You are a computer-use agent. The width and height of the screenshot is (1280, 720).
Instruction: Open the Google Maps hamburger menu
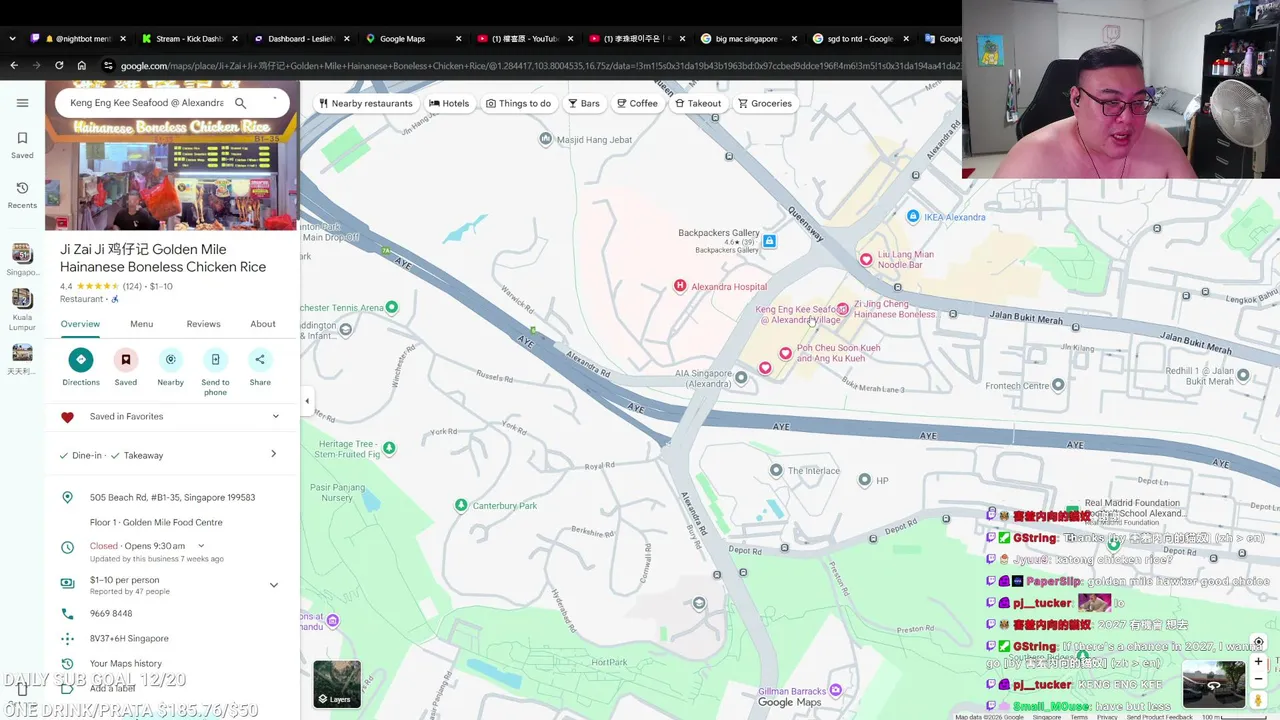tap(22, 103)
